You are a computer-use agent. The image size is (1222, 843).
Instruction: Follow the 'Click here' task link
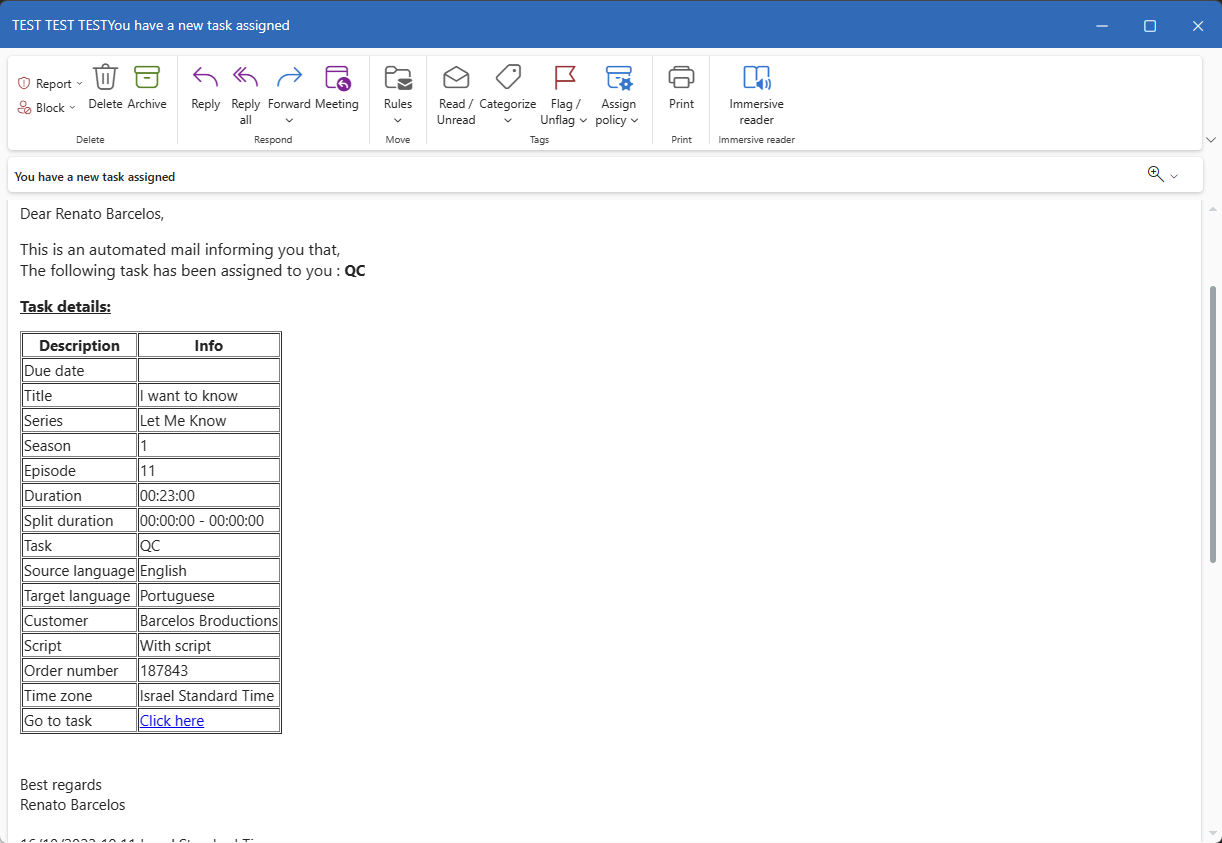[x=172, y=721]
